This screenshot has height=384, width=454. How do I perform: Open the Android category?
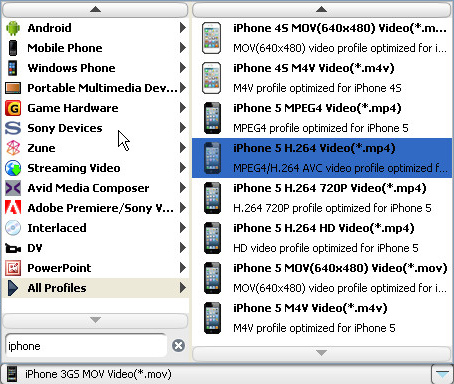(x=95, y=28)
